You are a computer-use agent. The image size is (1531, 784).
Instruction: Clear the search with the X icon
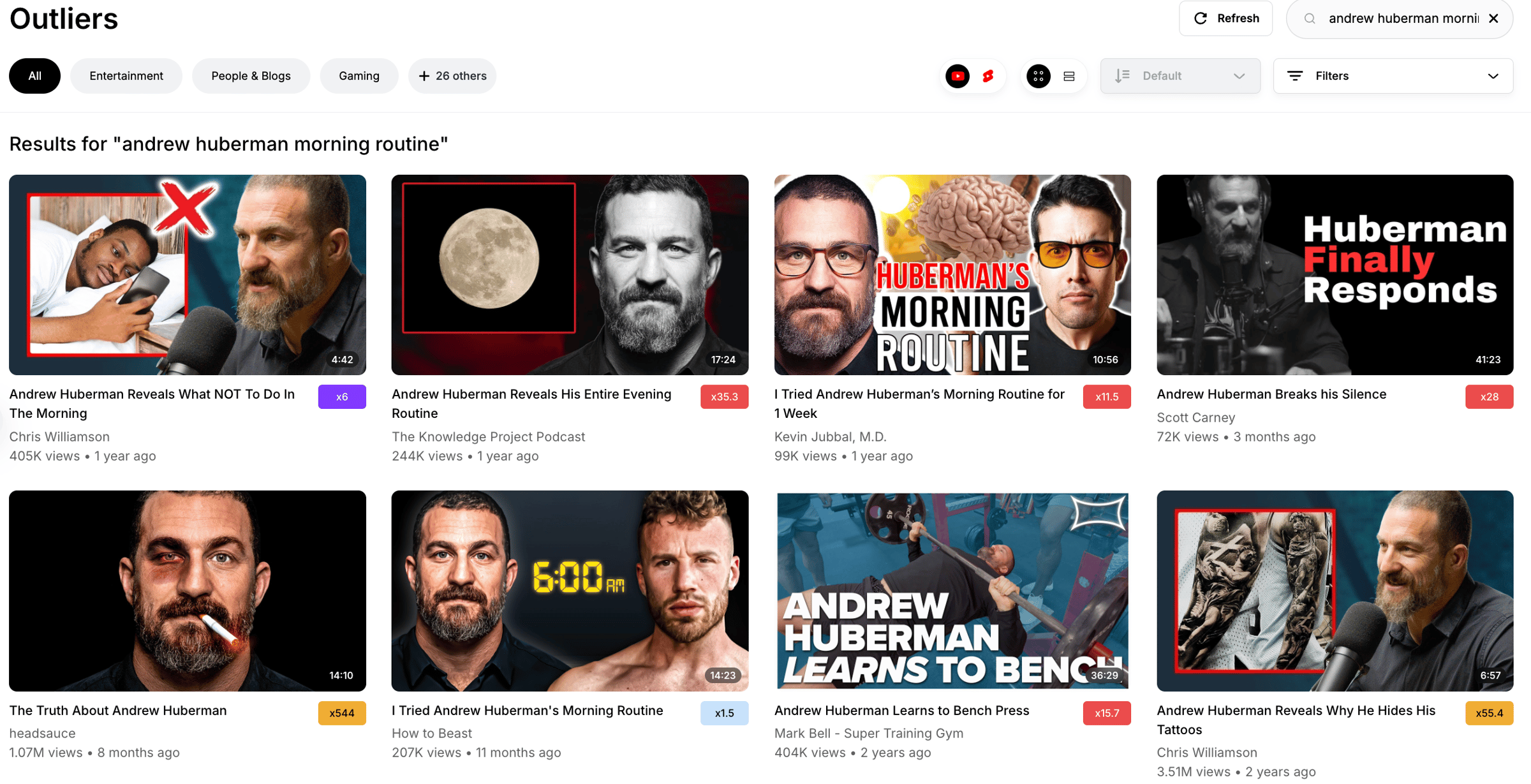1493,18
